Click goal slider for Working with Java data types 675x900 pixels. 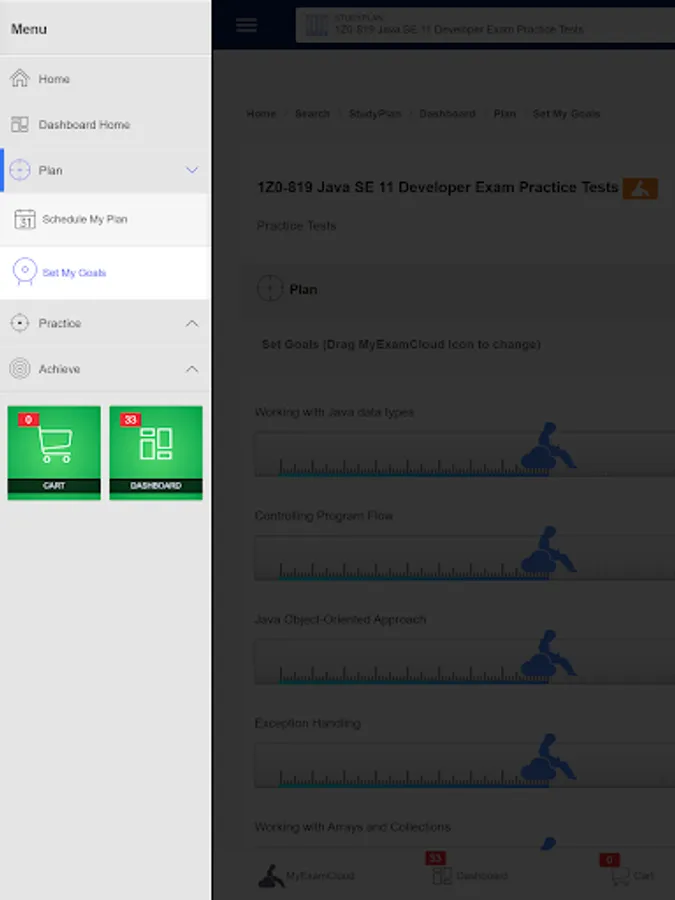465,454
